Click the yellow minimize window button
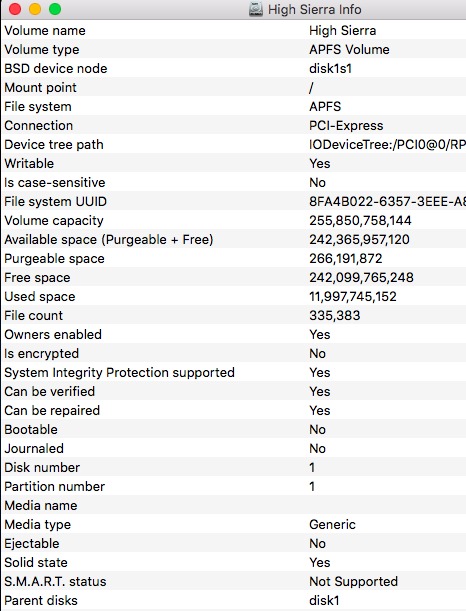Image resolution: width=466 pixels, height=611 pixels. click(35, 9)
